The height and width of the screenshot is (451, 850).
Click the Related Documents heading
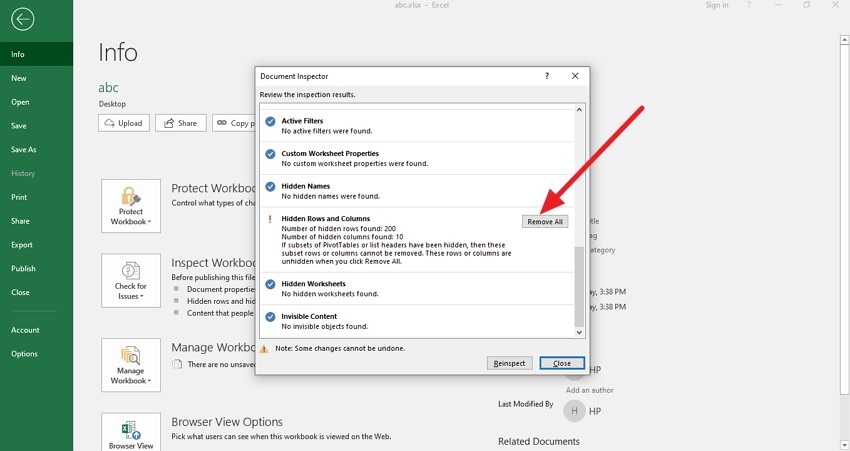539,441
